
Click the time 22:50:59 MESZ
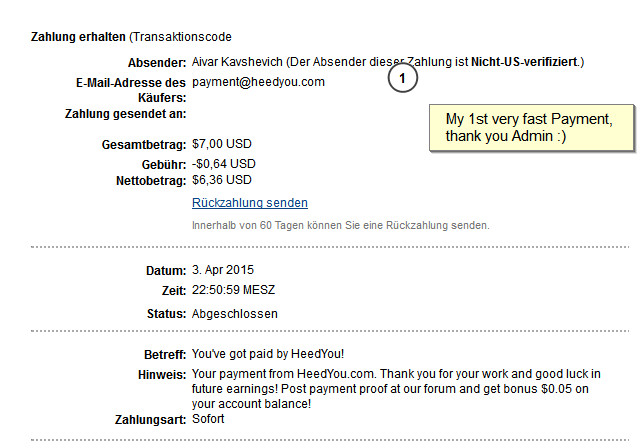[x=233, y=290]
